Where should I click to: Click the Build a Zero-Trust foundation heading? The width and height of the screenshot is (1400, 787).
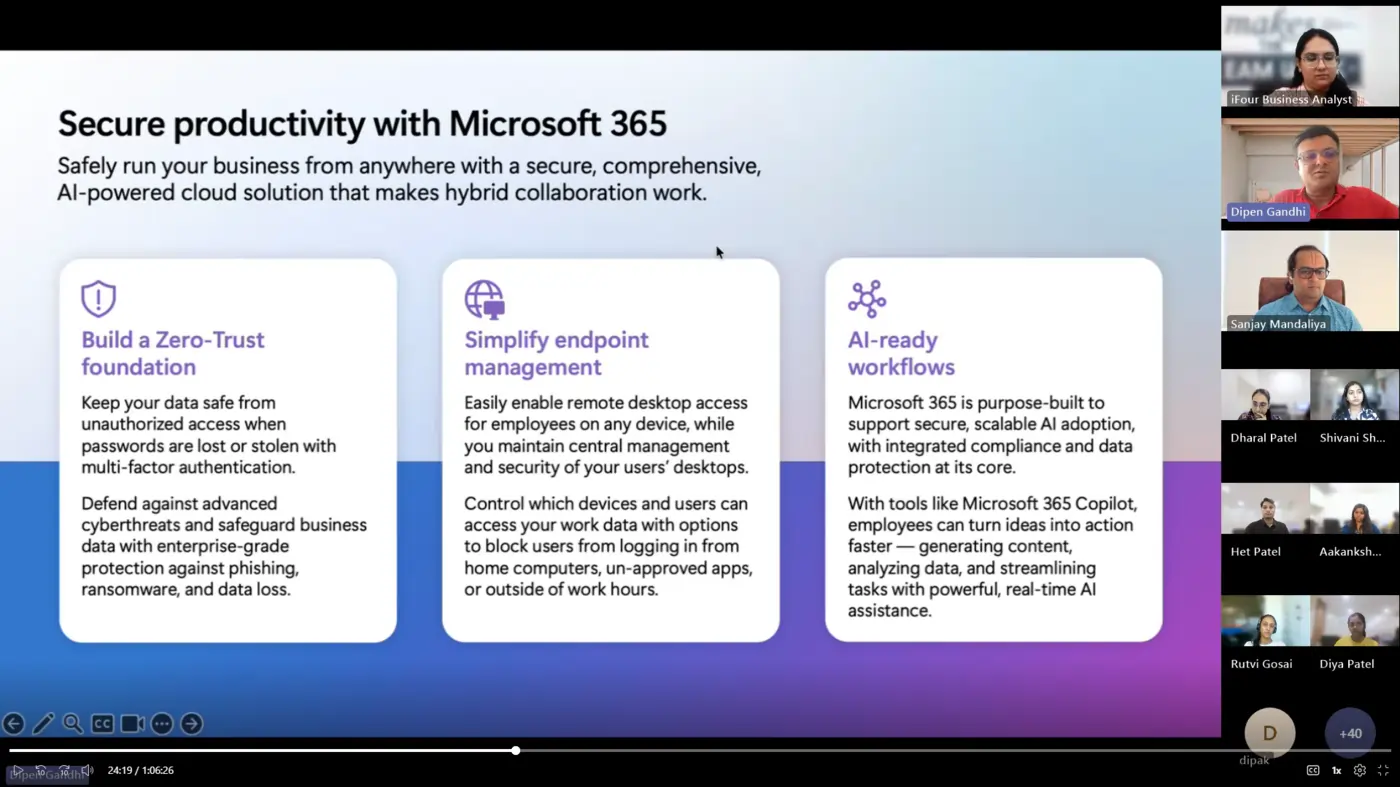[173, 353]
